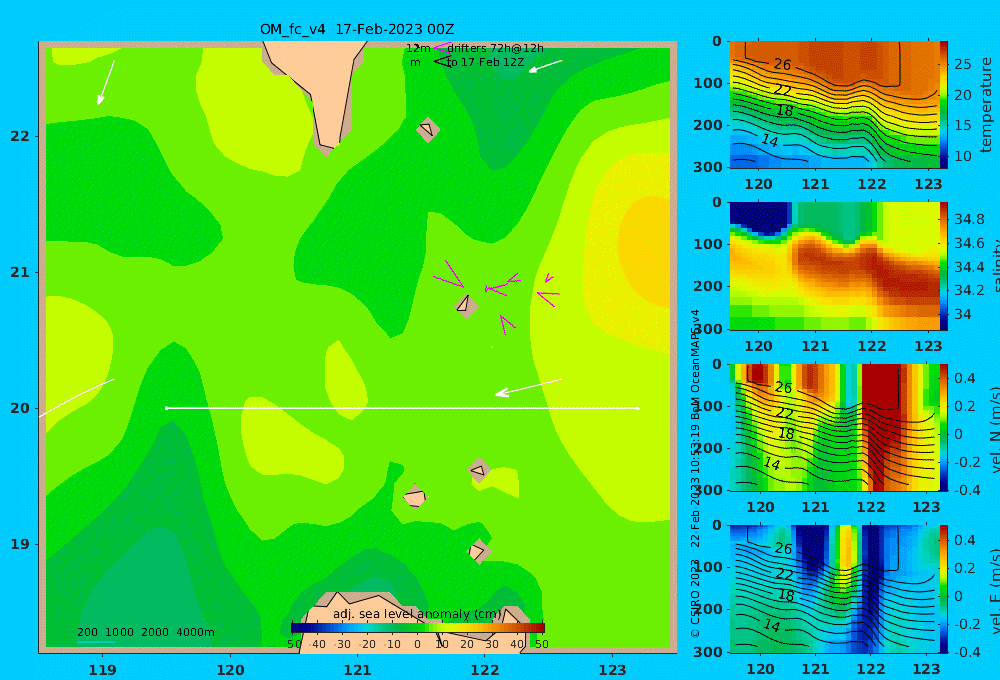1000x680 pixels.
Task: Open the temperature cross-section panel
Action: pyautogui.click(x=834, y=105)
